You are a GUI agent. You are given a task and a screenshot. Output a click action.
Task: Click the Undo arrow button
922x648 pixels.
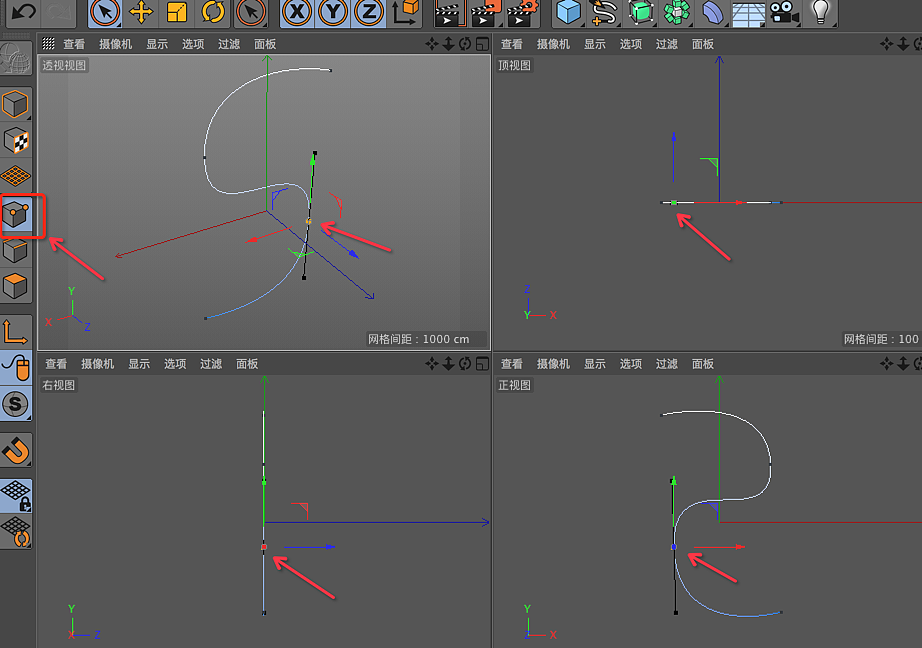[x=25, y=14]
